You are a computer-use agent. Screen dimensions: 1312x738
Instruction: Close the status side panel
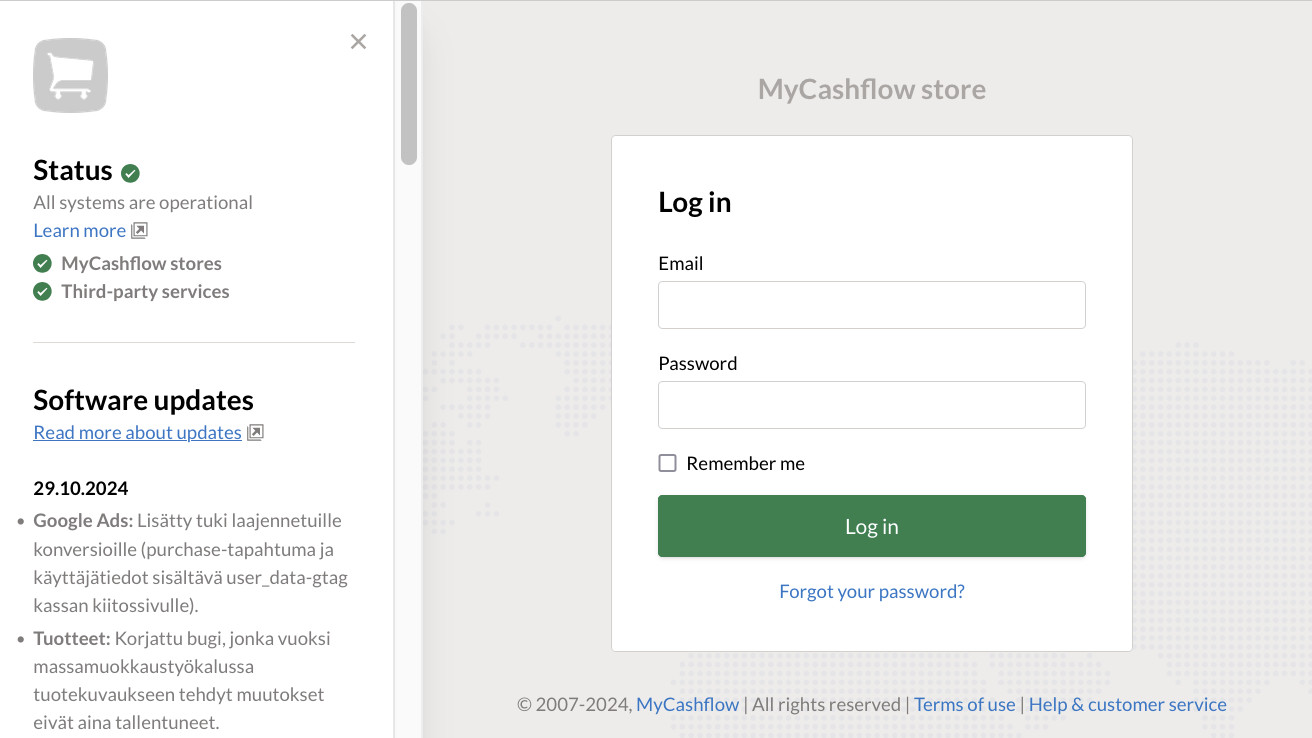(x=358, y=42)
